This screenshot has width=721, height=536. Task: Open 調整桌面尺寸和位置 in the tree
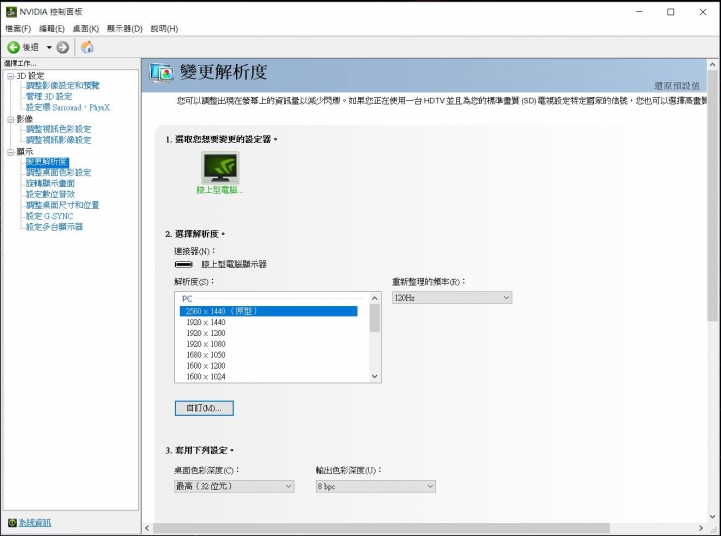[63, 205]
